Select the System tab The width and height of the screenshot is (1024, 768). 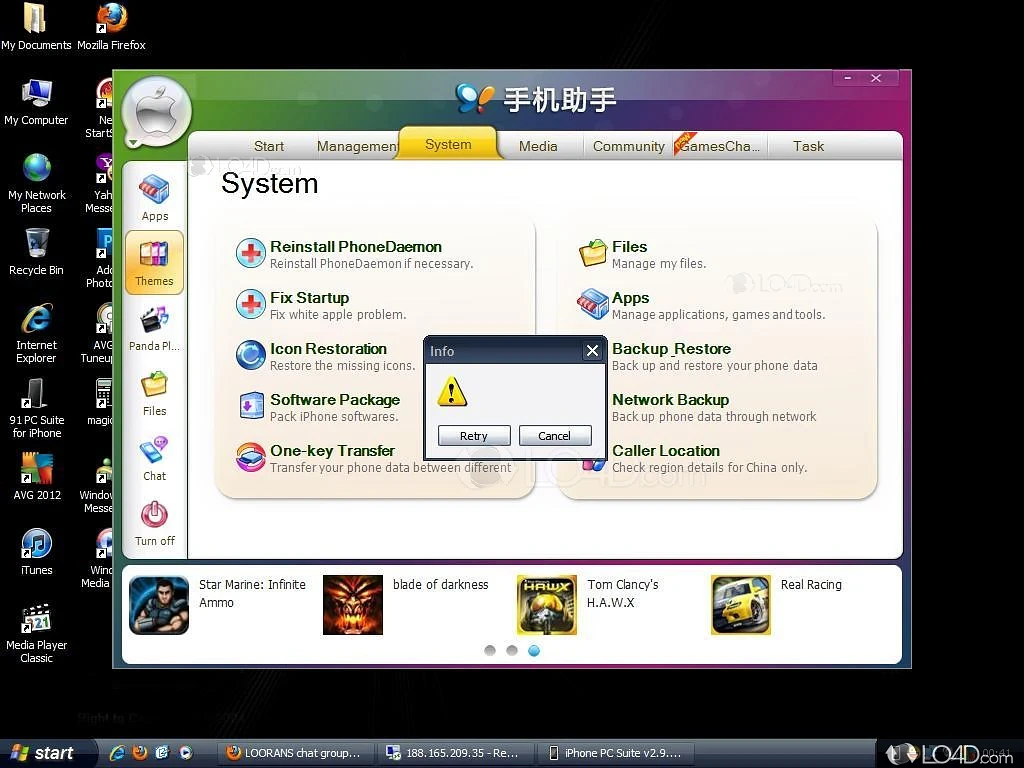(448, 144)
